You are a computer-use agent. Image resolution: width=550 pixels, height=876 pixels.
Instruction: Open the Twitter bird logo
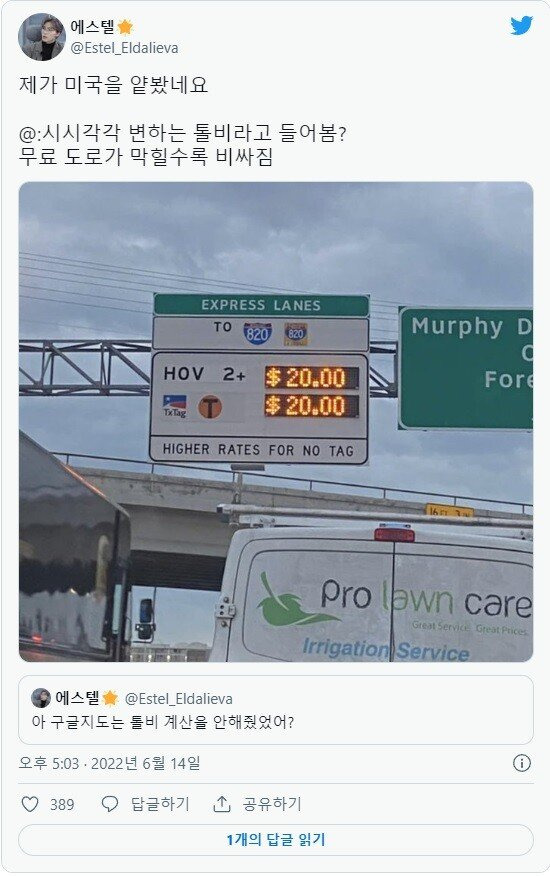521,26
